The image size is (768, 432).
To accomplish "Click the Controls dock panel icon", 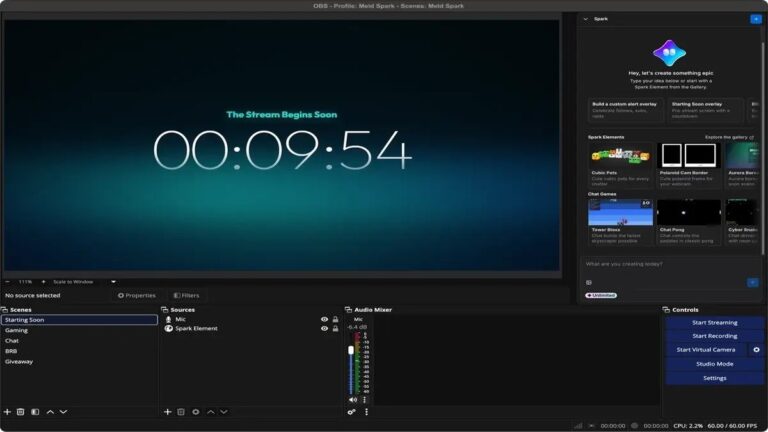I will click(666, 310).
